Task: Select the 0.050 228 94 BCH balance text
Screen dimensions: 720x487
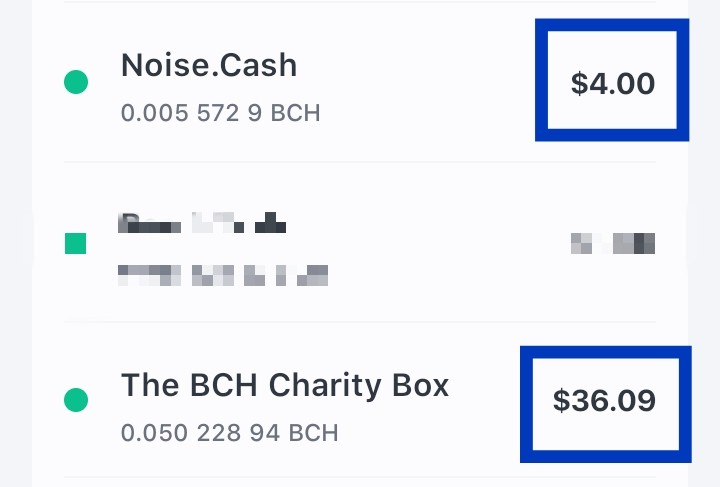Action: [x=230, y=433]
